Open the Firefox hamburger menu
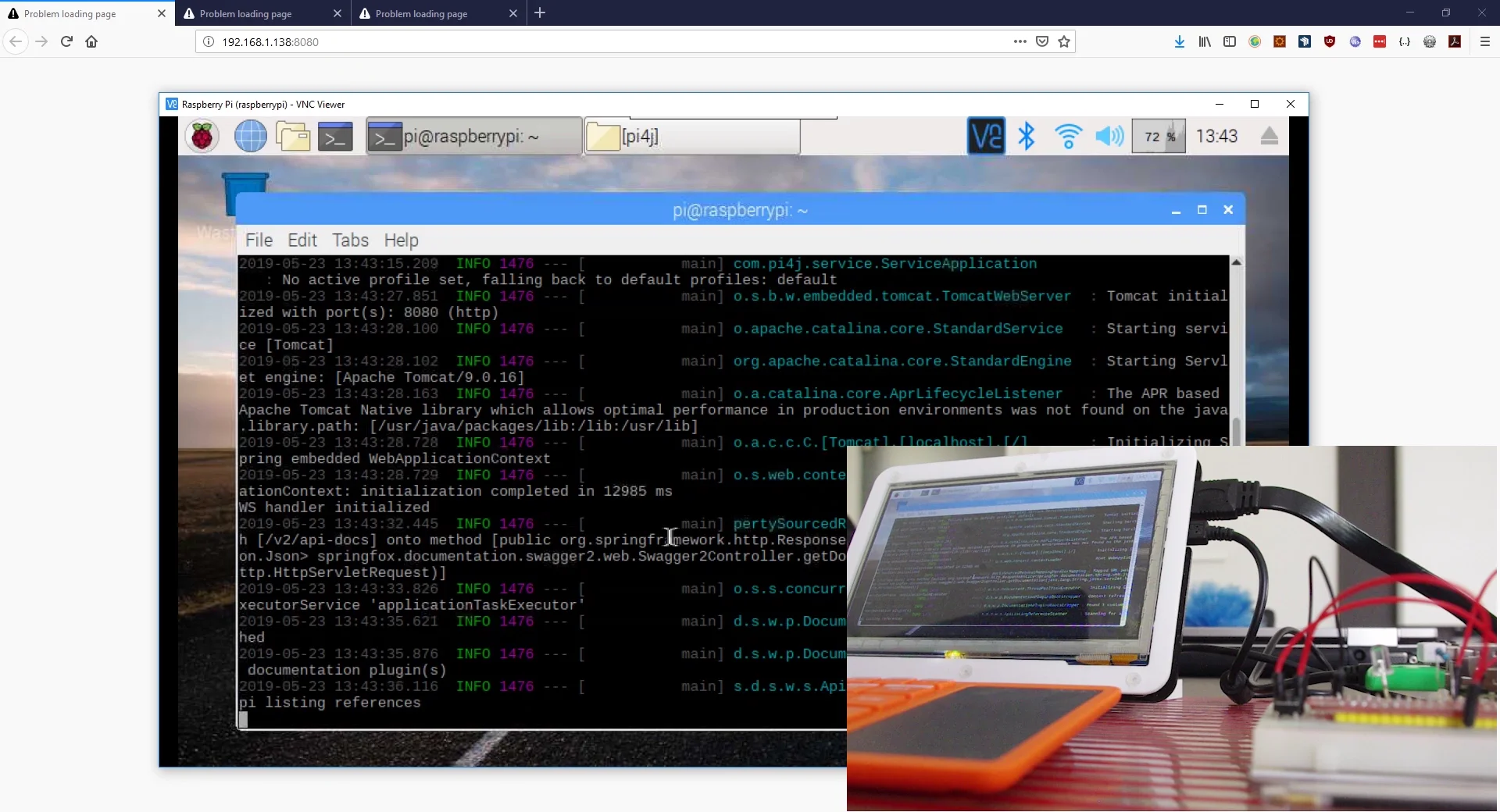The width and height of the screenshot is (1500, 812). coord(1485,41)
